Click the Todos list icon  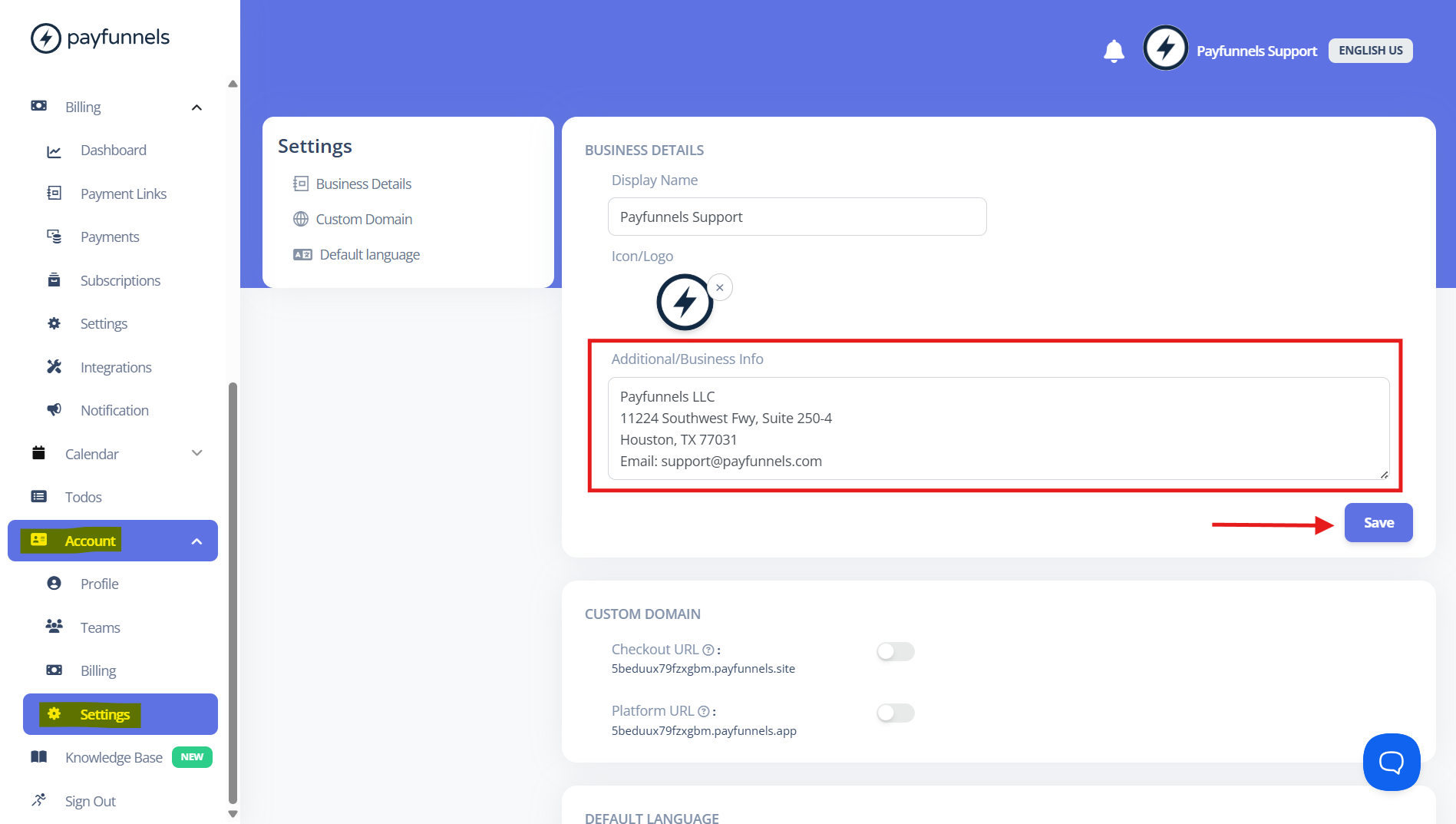(x=38, y=497)
